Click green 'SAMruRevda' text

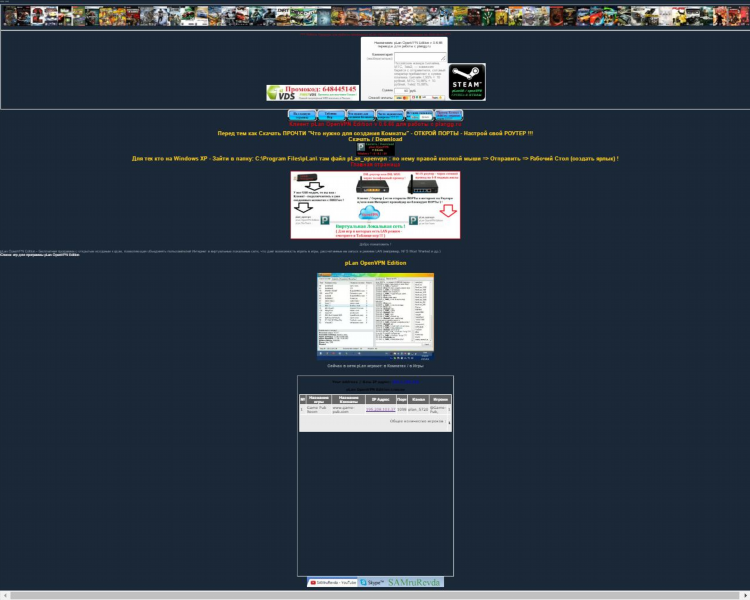point(414,582)
